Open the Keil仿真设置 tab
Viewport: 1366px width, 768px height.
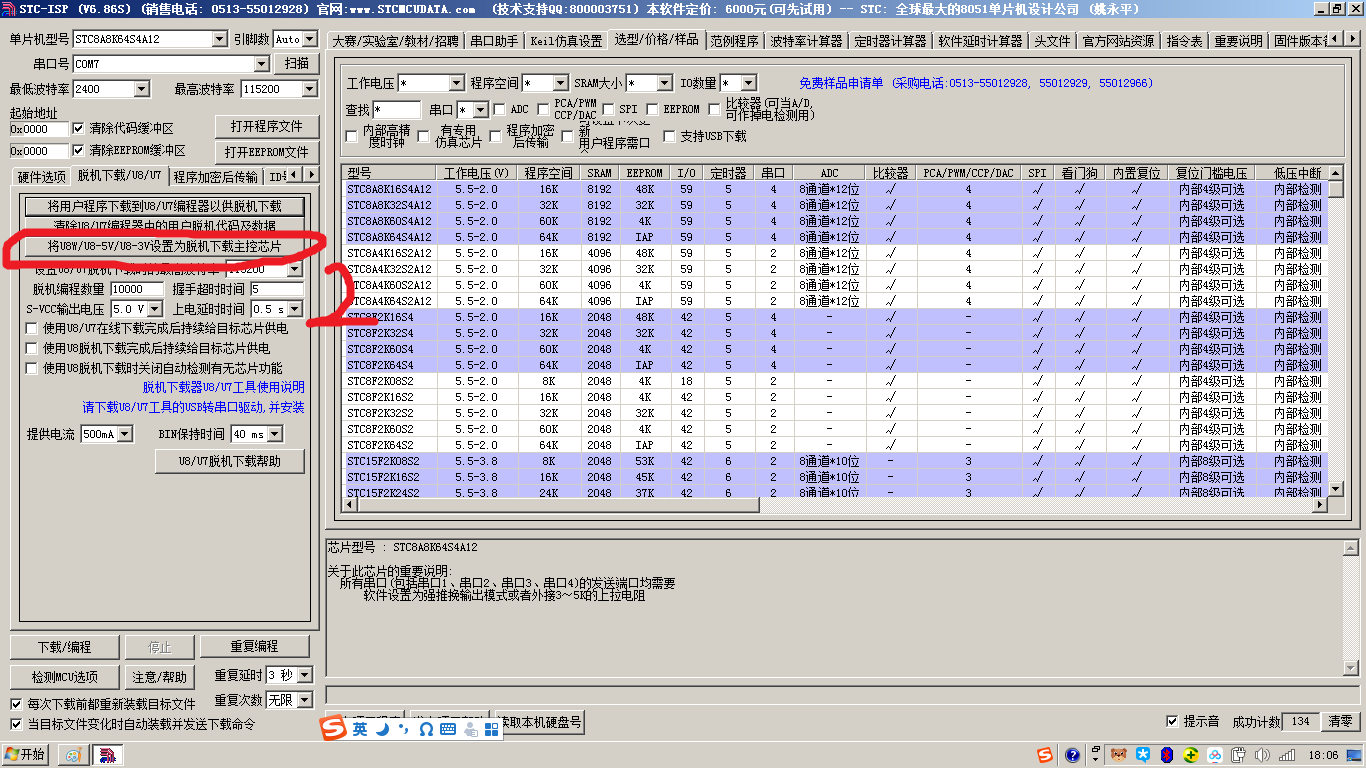click(566, 41)
